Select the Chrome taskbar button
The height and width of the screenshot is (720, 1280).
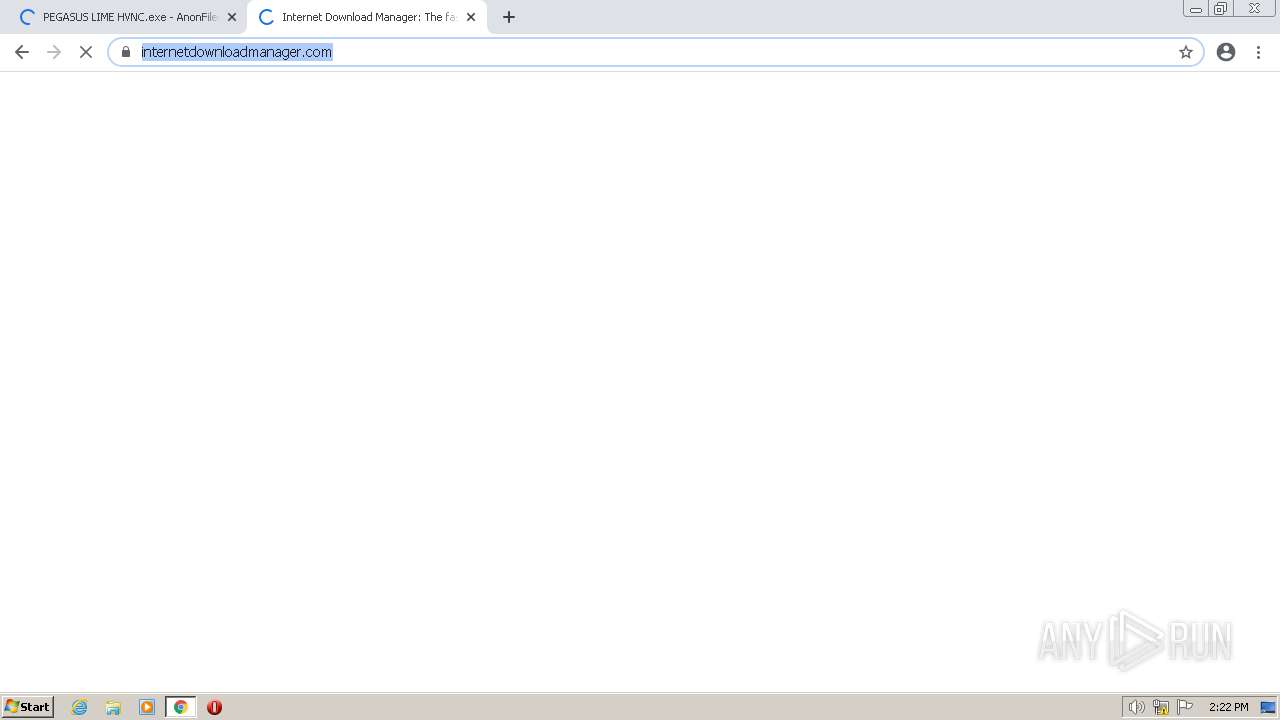181,707
